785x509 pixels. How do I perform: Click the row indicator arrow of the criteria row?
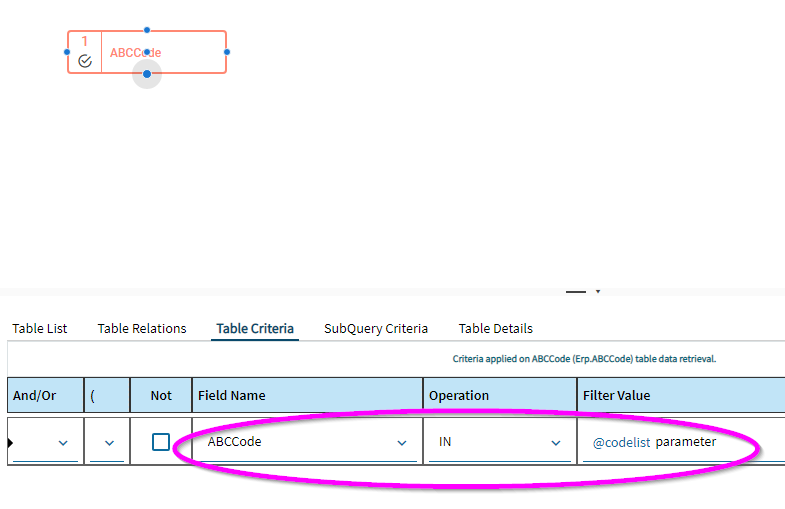[x=10, y=442]
